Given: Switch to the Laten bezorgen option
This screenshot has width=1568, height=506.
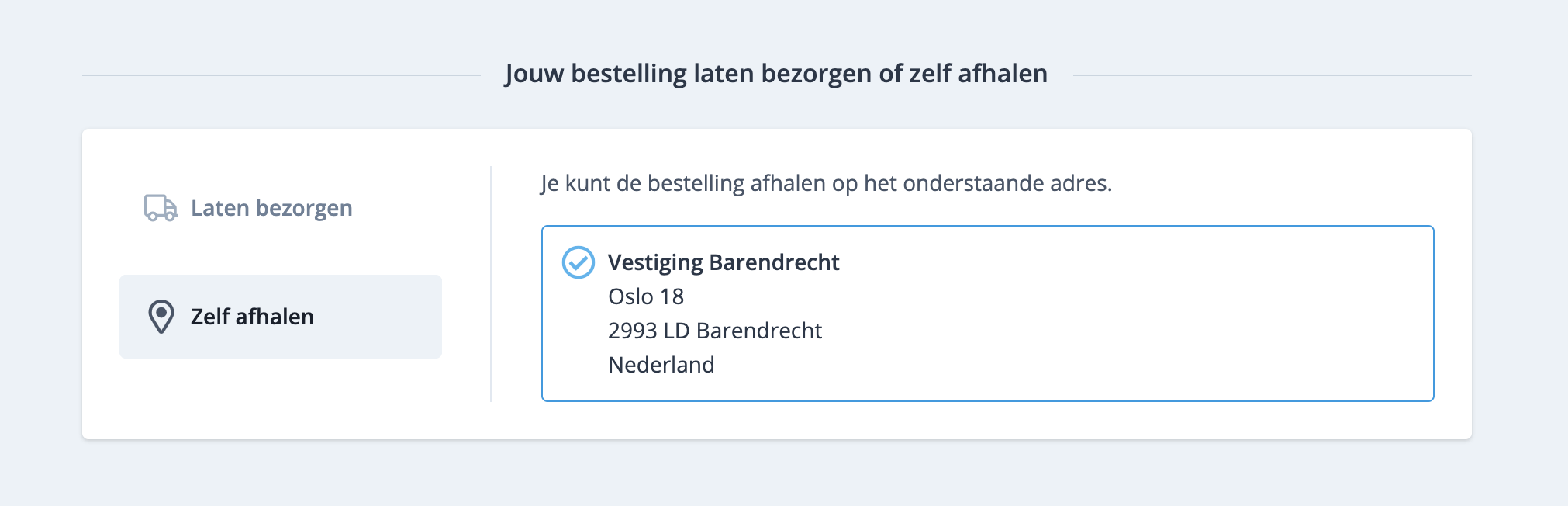Looking at the screenshot, I should coord(271,208).
